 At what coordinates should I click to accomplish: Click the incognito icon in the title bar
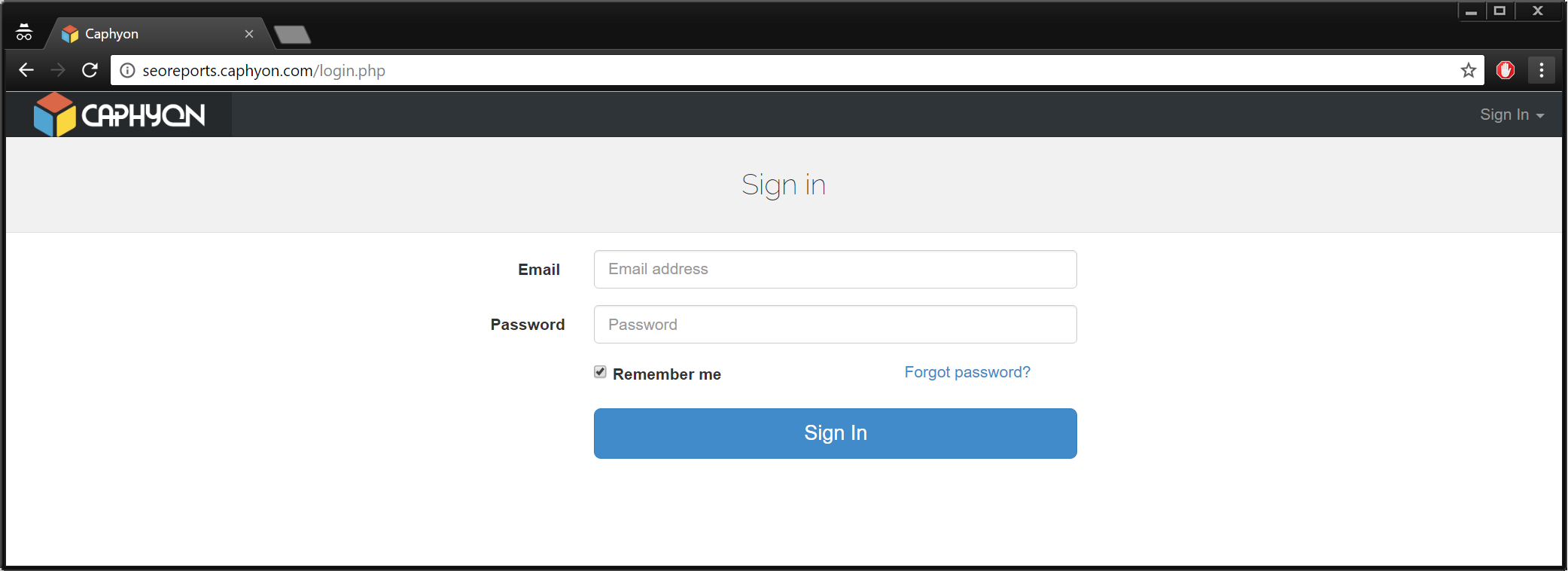(24, 32)
